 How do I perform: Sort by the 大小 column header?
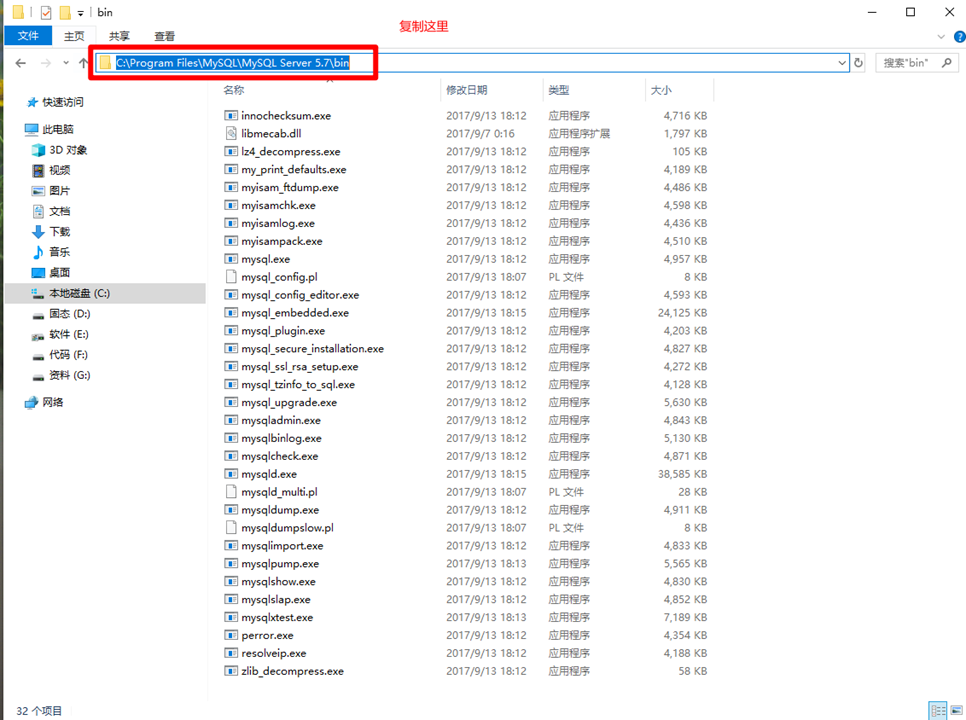point(661,90)
